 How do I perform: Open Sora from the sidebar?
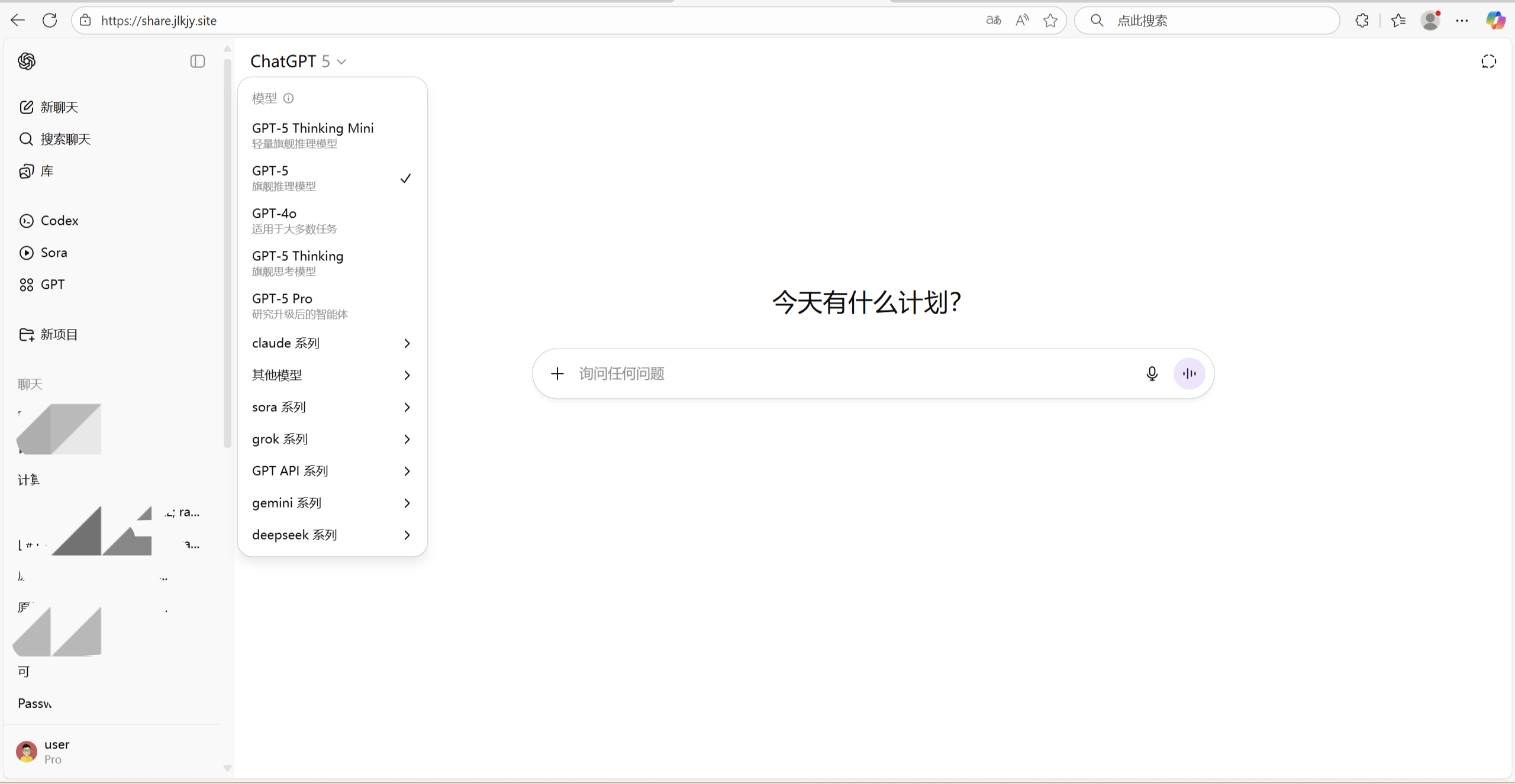(53, 252)
